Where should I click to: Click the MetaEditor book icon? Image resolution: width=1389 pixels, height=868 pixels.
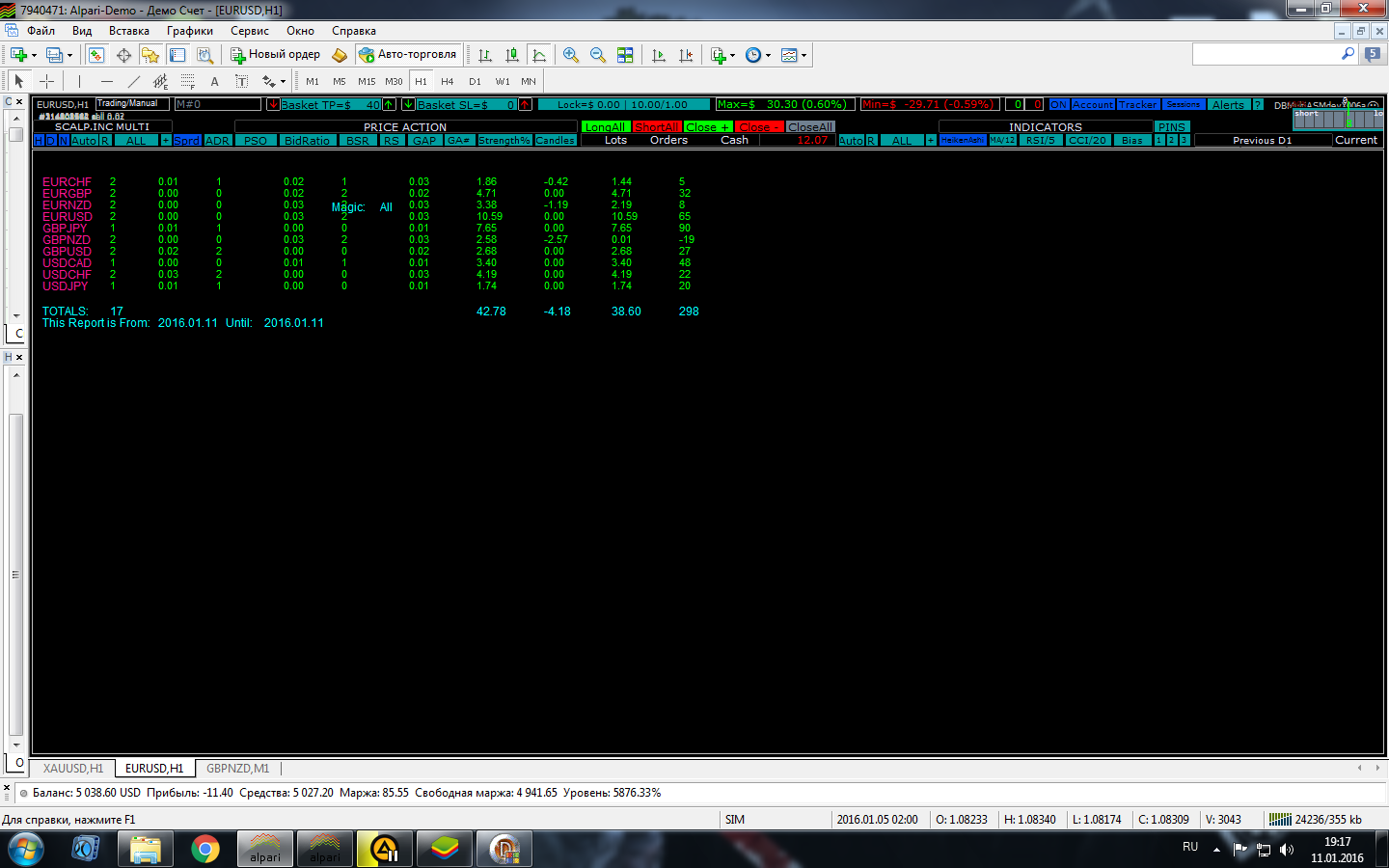click(x=340, y=55)
